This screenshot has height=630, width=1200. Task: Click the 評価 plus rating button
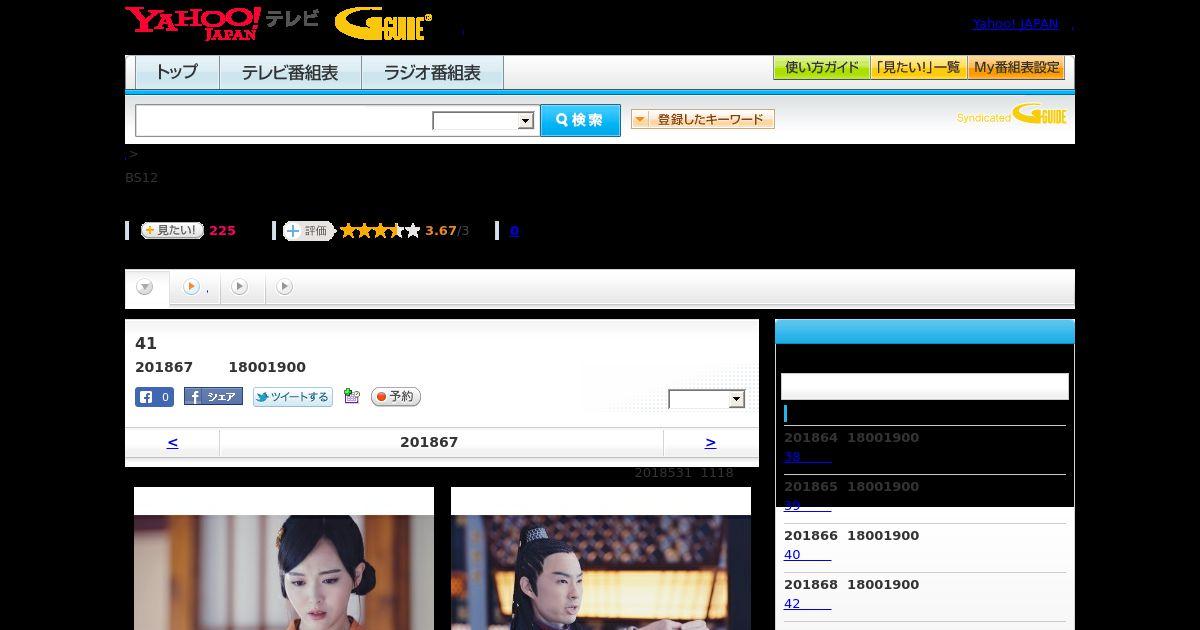(308, 231)
